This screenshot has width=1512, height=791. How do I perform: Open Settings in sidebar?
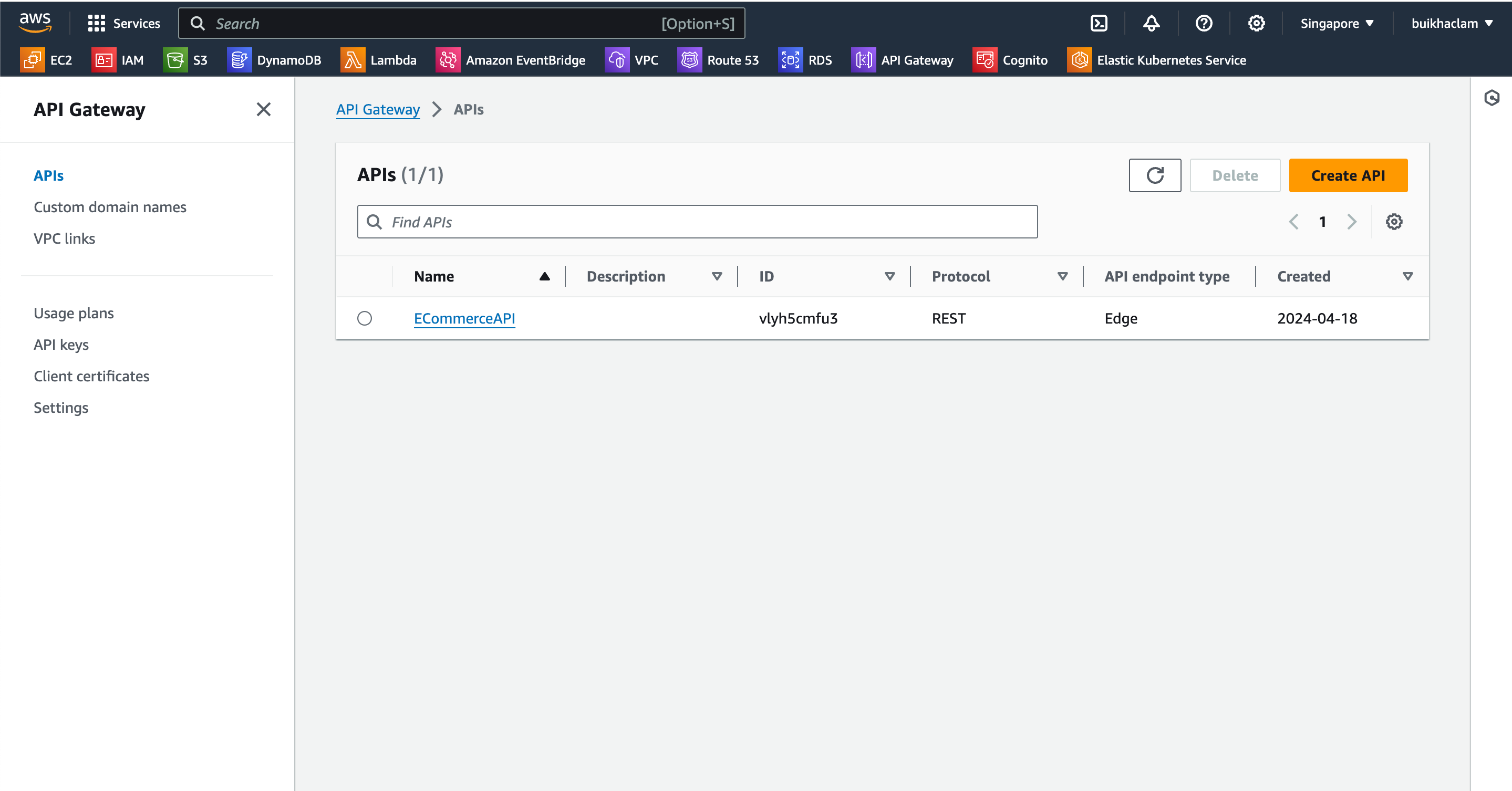(x=61, y=408)
